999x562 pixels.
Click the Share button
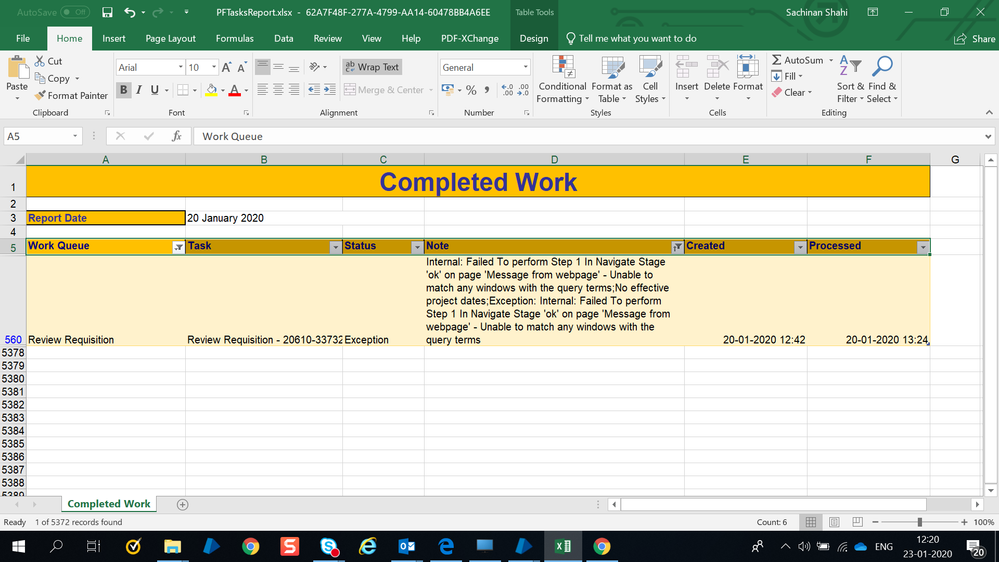[975, 38]
